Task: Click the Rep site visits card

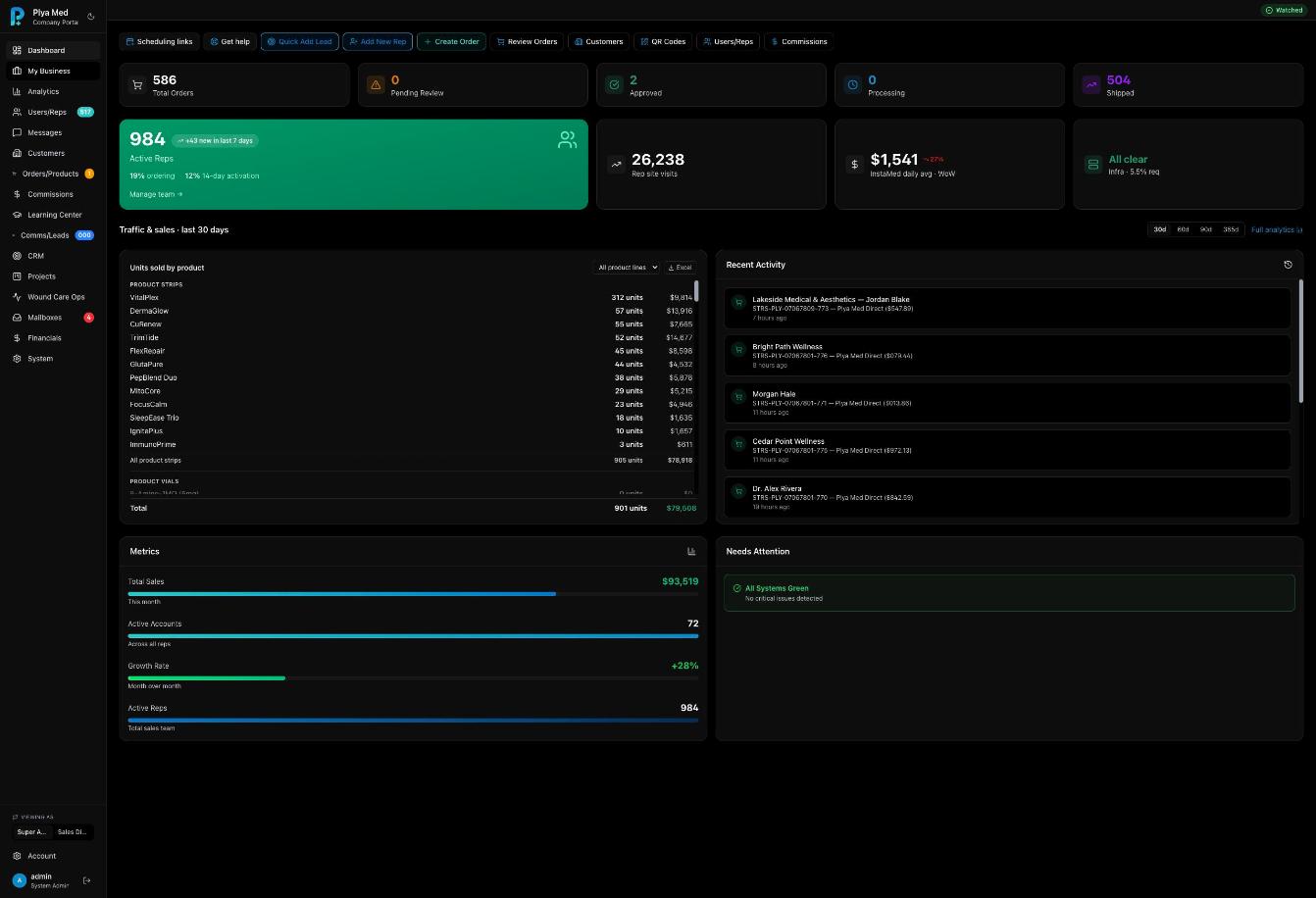Action: coord(711,165)
